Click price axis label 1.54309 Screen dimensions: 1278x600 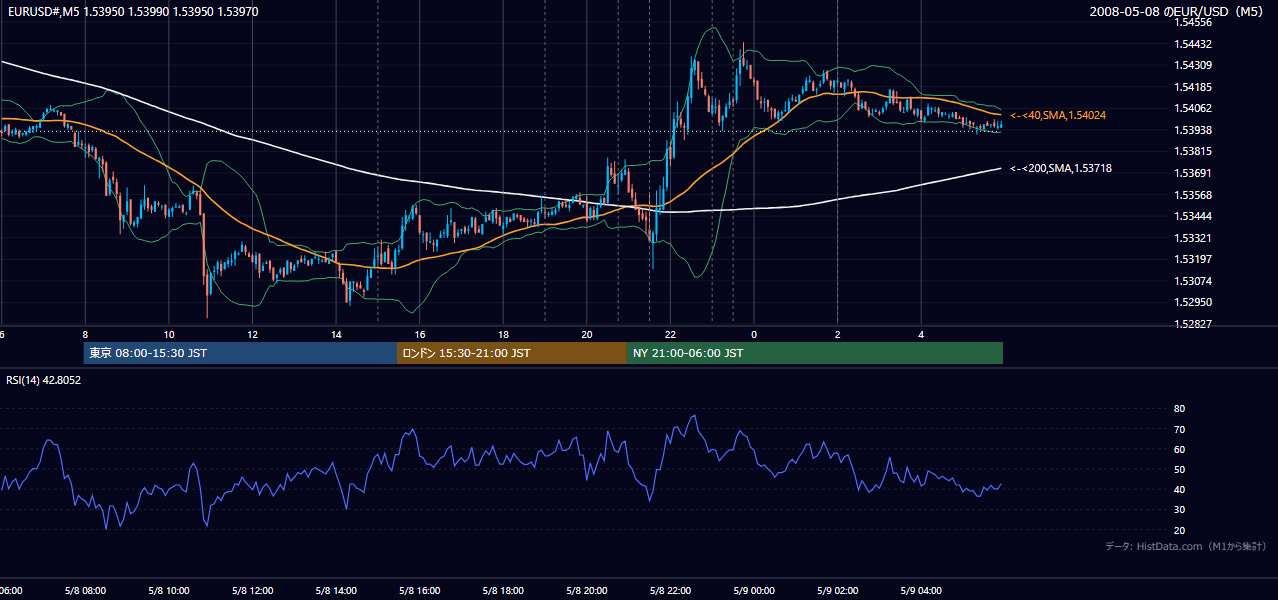coord(1194,65)
